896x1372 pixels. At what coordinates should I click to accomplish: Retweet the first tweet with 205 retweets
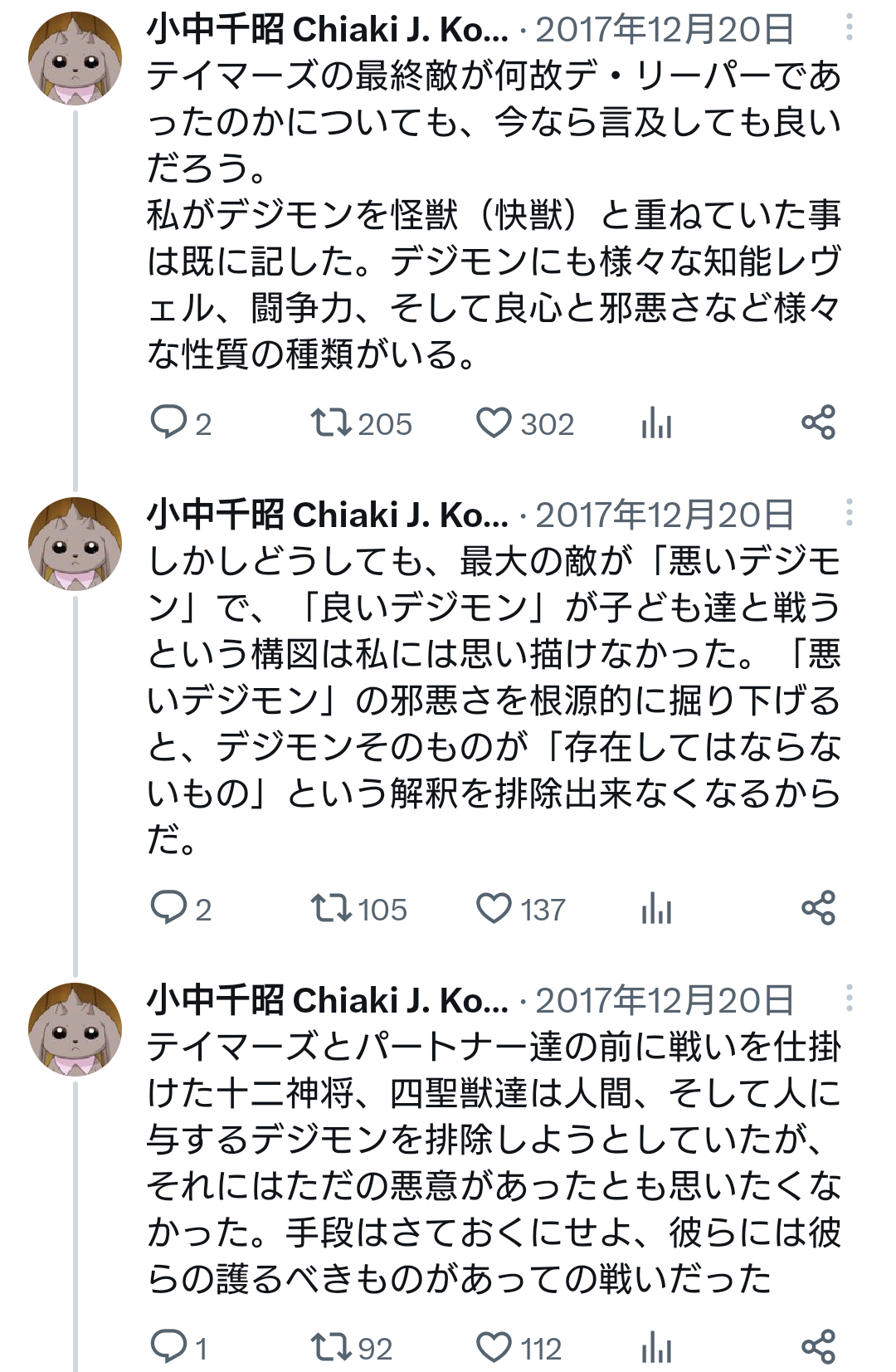coord(331,422)
